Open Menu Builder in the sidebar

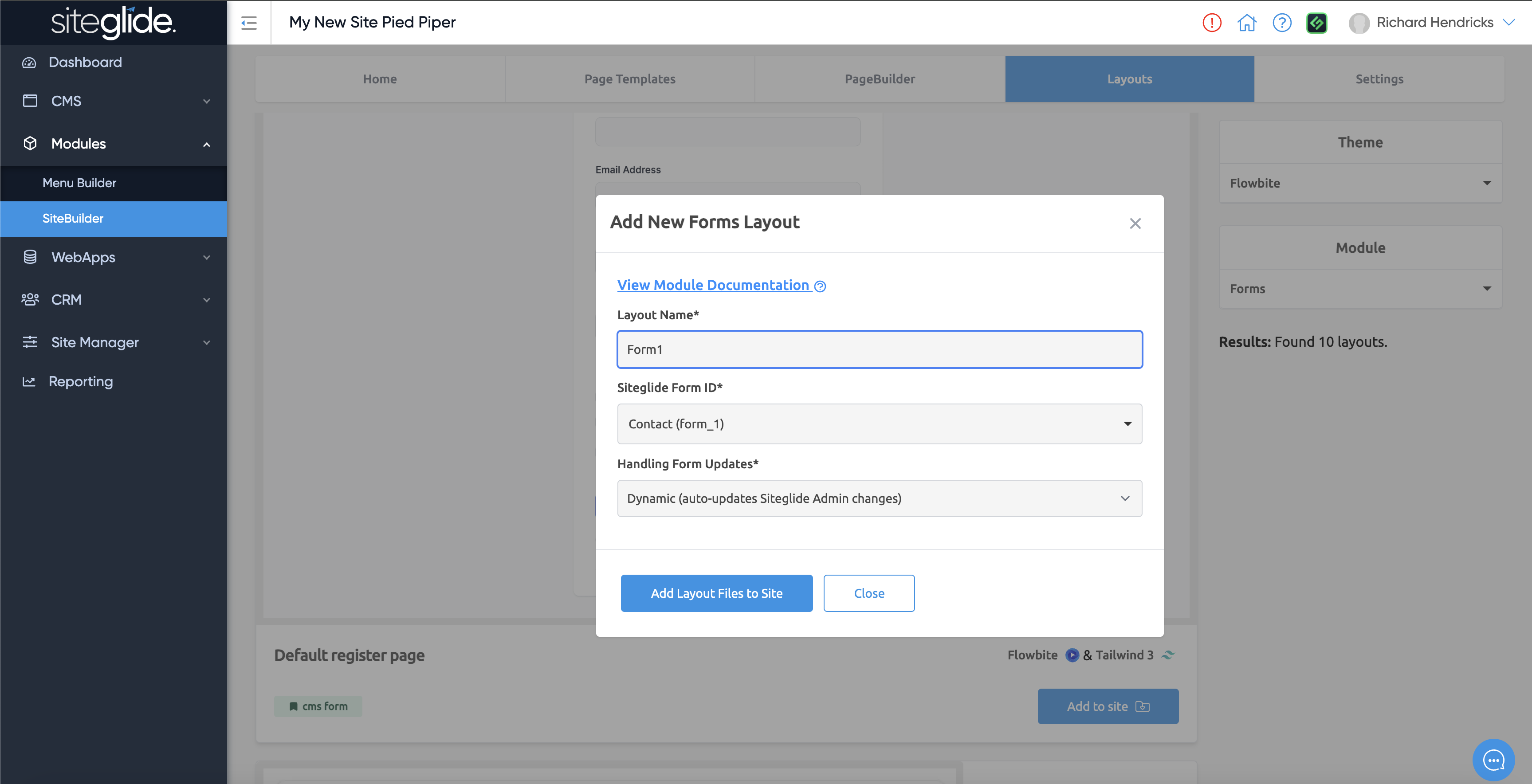[x=79, y=183]
